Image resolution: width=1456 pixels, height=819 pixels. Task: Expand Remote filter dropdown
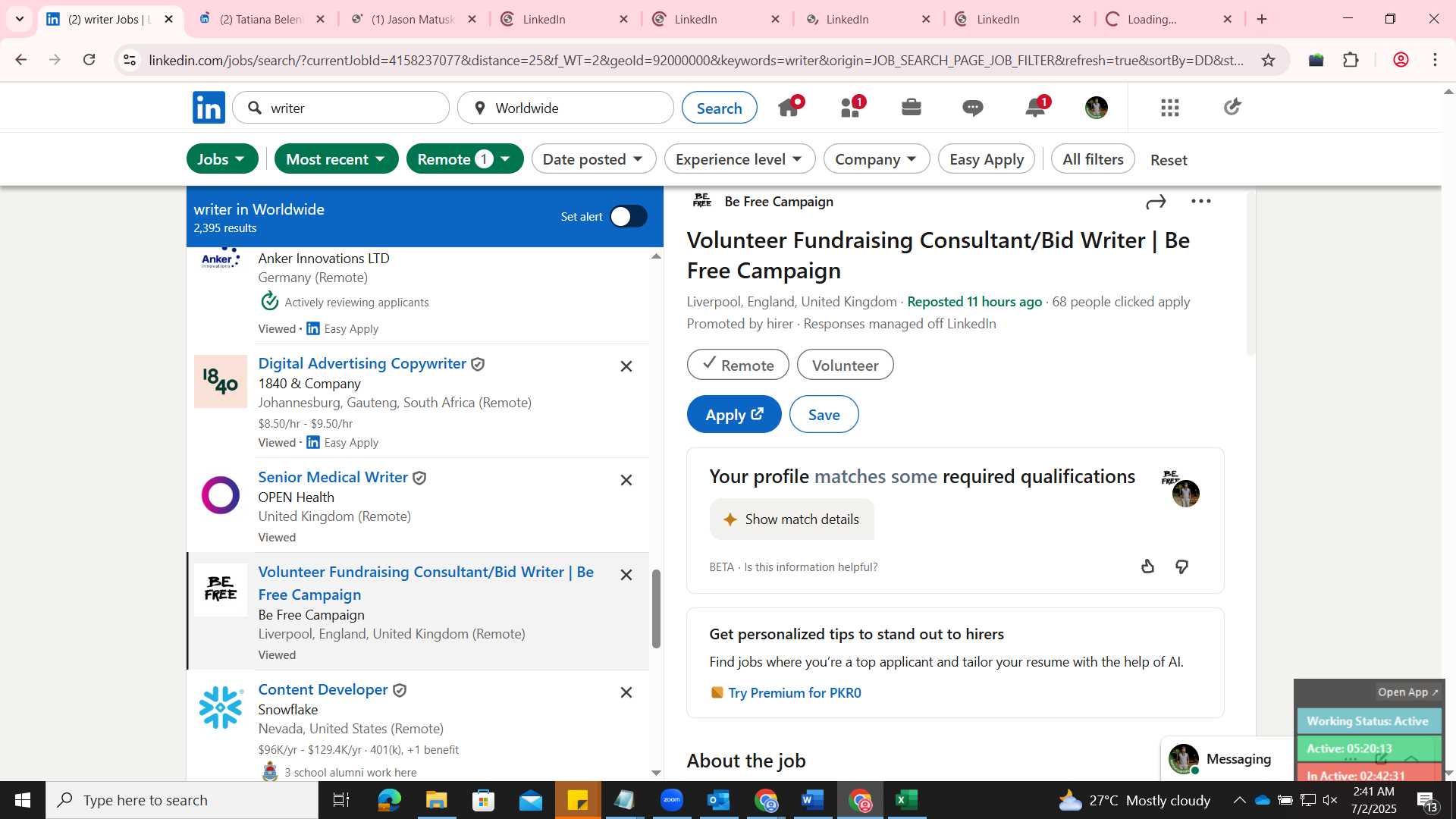[x=465, y=159]
